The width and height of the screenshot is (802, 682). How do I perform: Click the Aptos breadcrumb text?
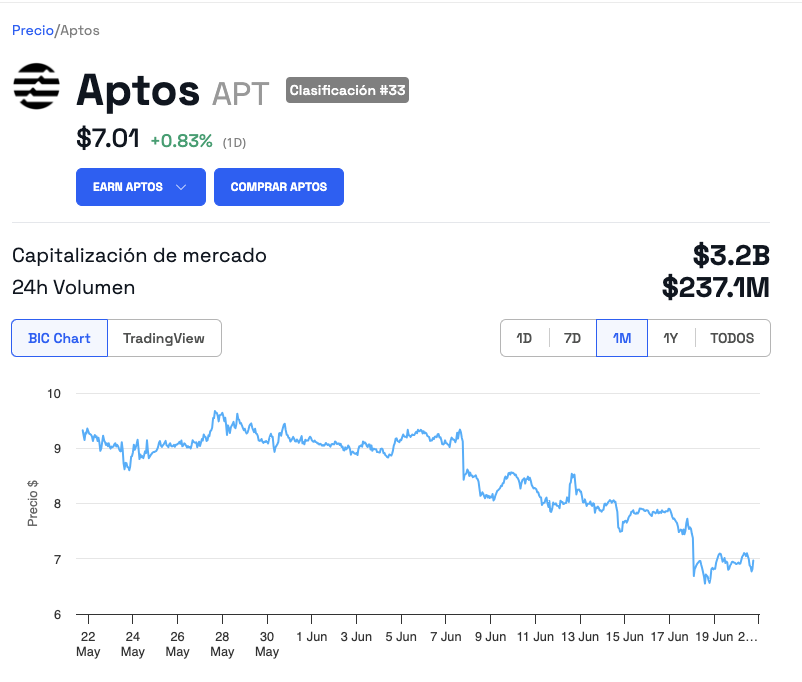tap(80, 30)
